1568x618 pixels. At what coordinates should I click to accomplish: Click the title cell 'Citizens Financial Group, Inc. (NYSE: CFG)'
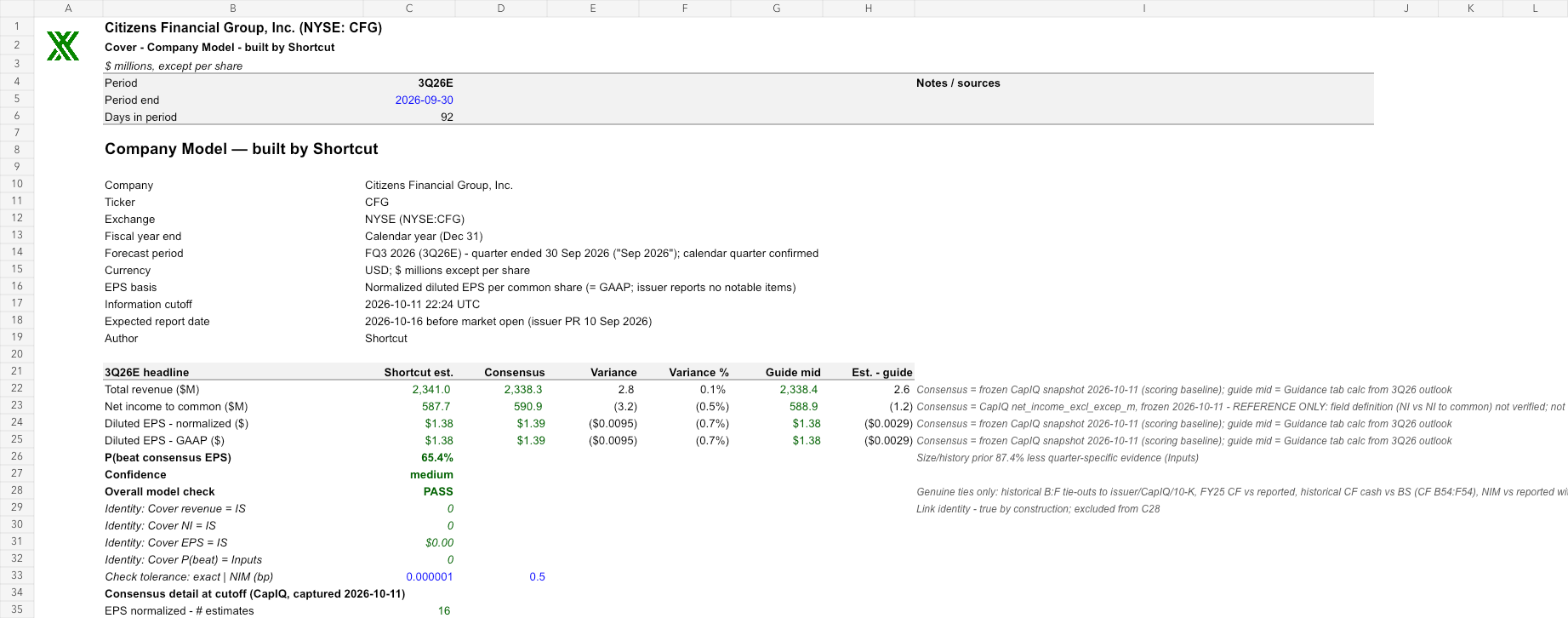(243, 27)
